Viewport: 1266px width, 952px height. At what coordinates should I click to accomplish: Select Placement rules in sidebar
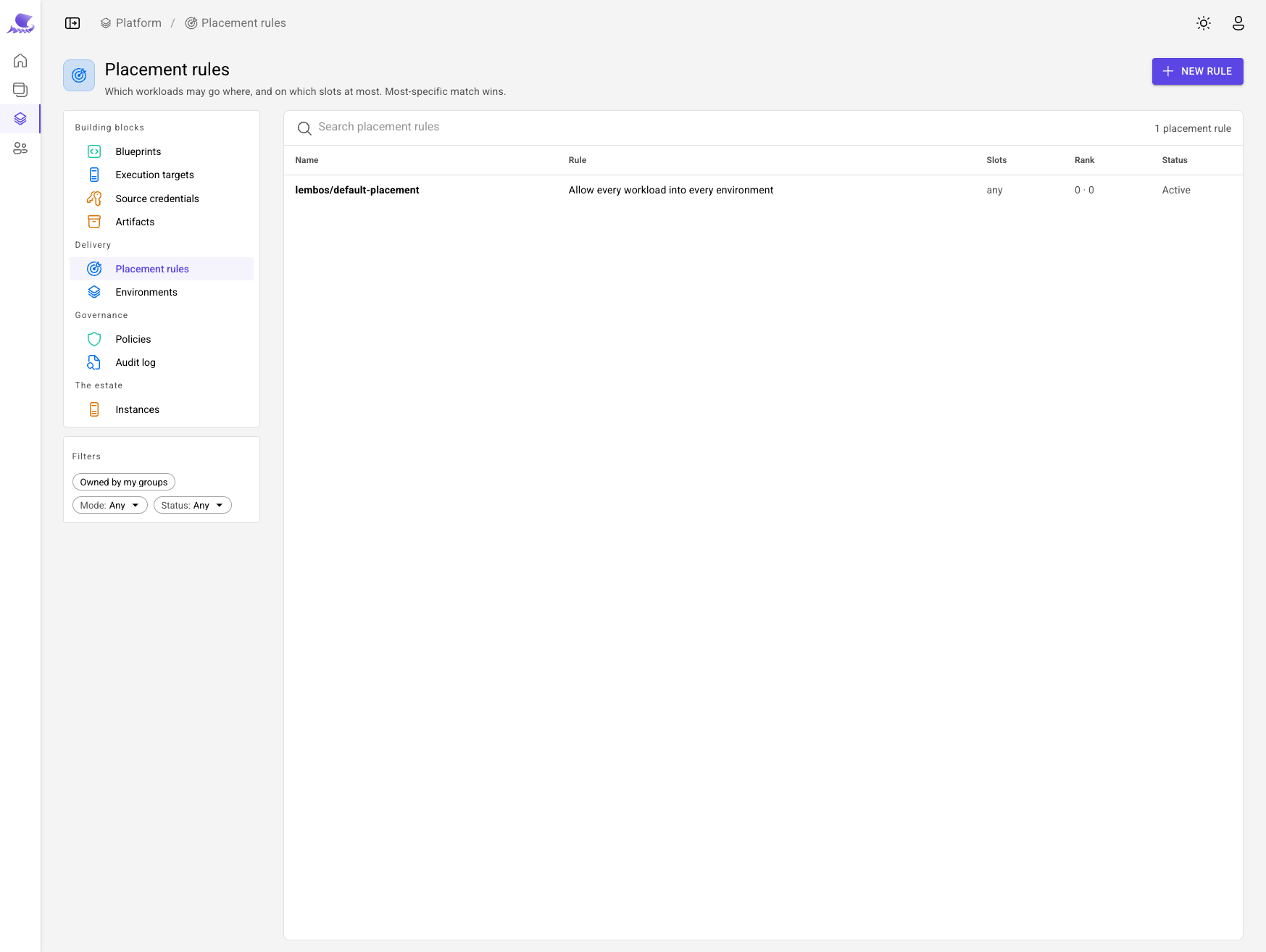pyautogui.click(x=162, y=269)
